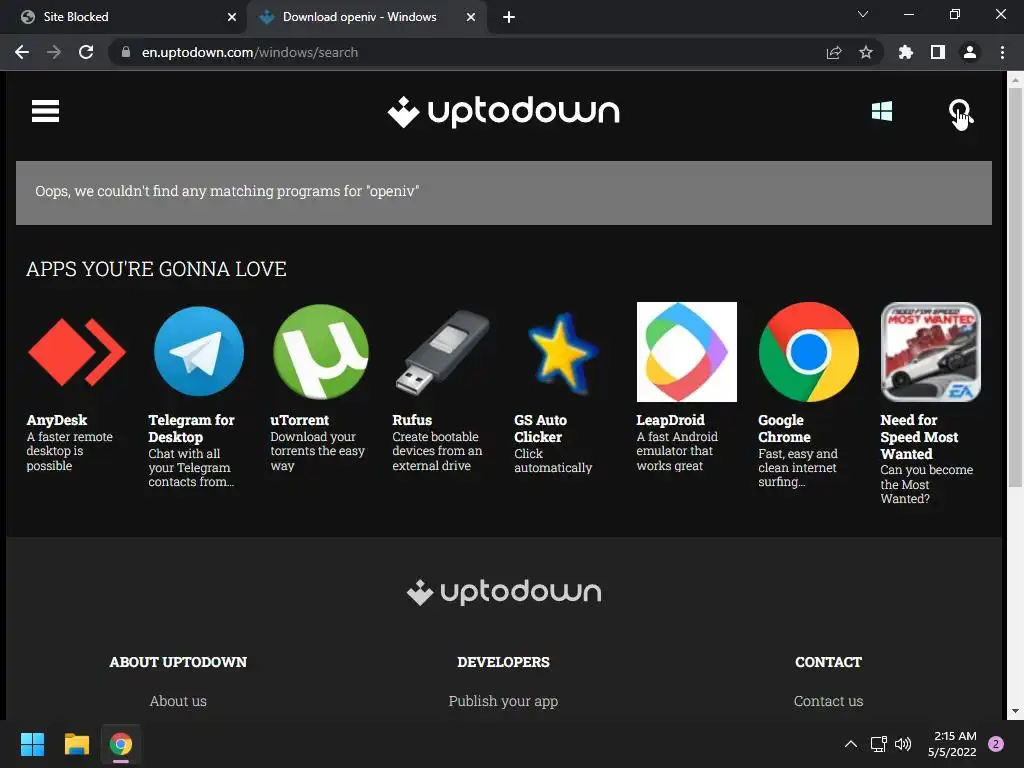Viewport: 1024px width, 768px height.
Task: Bookmark this page with the star icon
Action: [866, 52]
